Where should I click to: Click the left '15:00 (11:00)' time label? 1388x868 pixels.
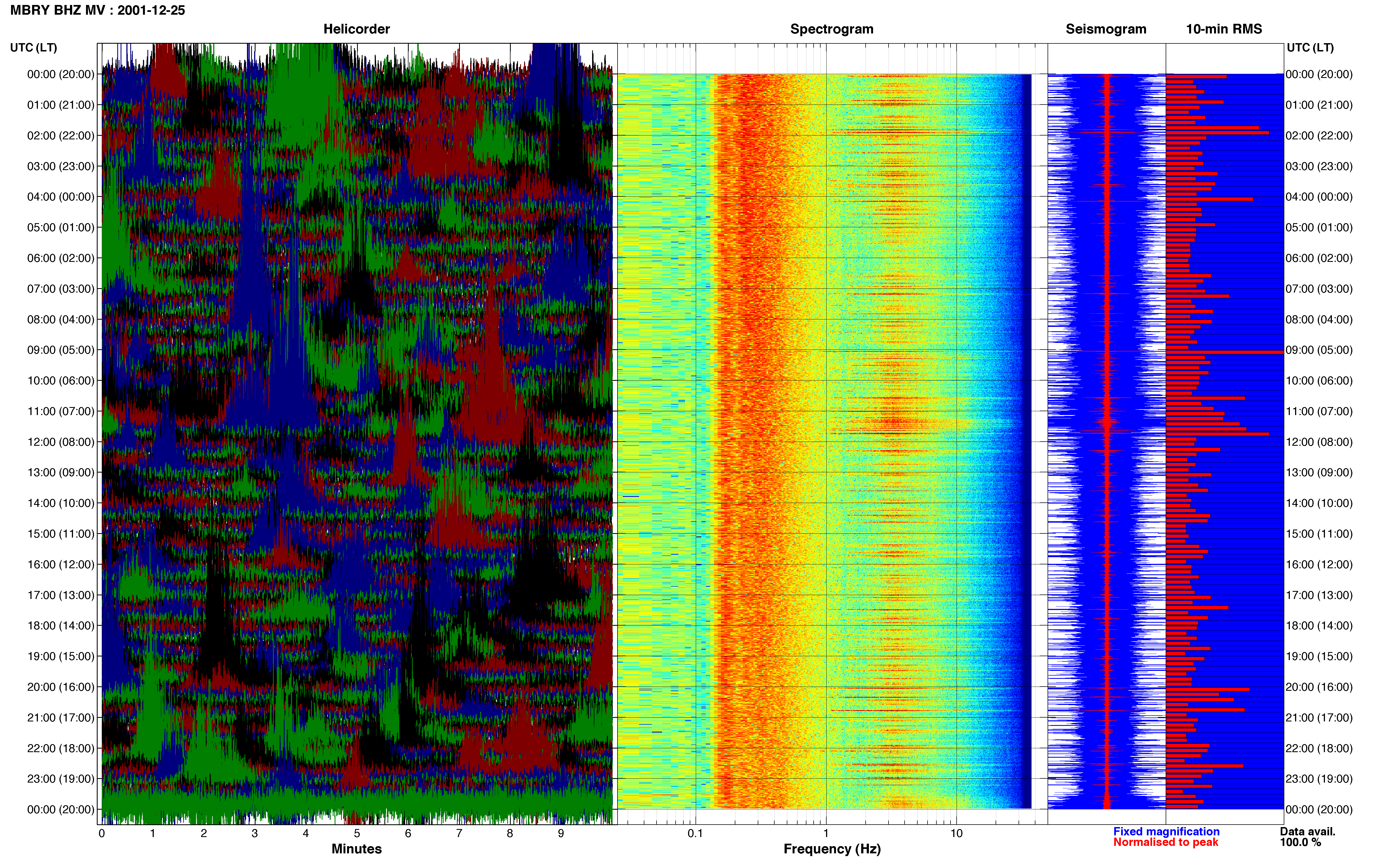[61, 534]
